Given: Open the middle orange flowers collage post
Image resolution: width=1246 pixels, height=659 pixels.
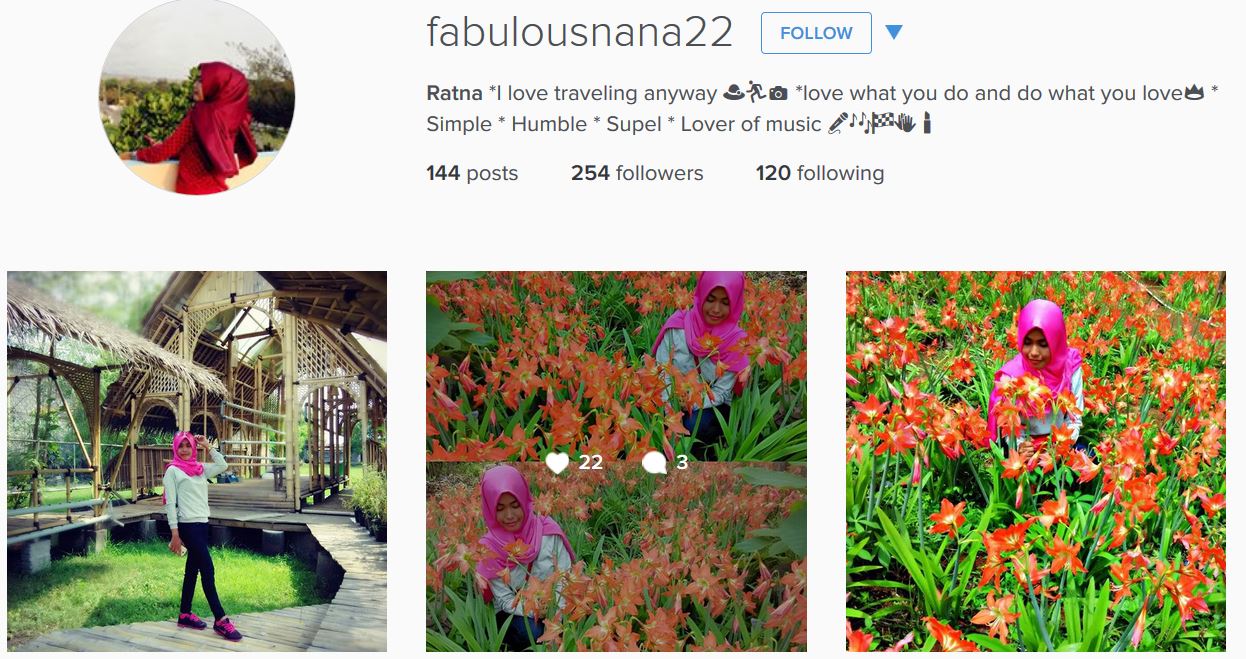Looking at the screenshot, I should pos(616,461).
